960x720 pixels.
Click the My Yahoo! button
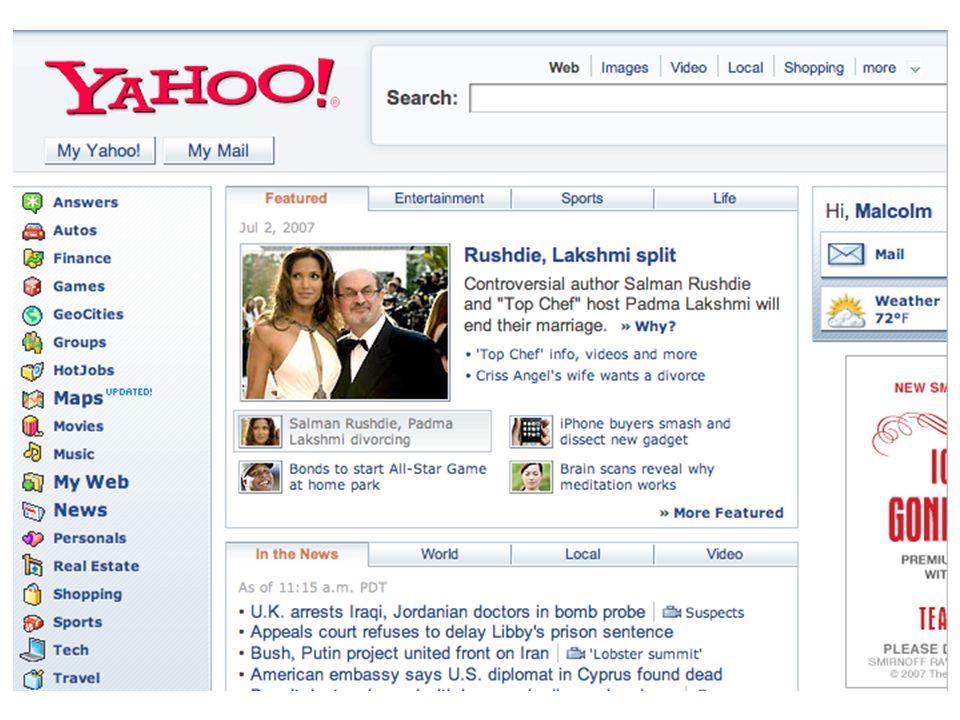pyautogui.click(x=99, y=151)
